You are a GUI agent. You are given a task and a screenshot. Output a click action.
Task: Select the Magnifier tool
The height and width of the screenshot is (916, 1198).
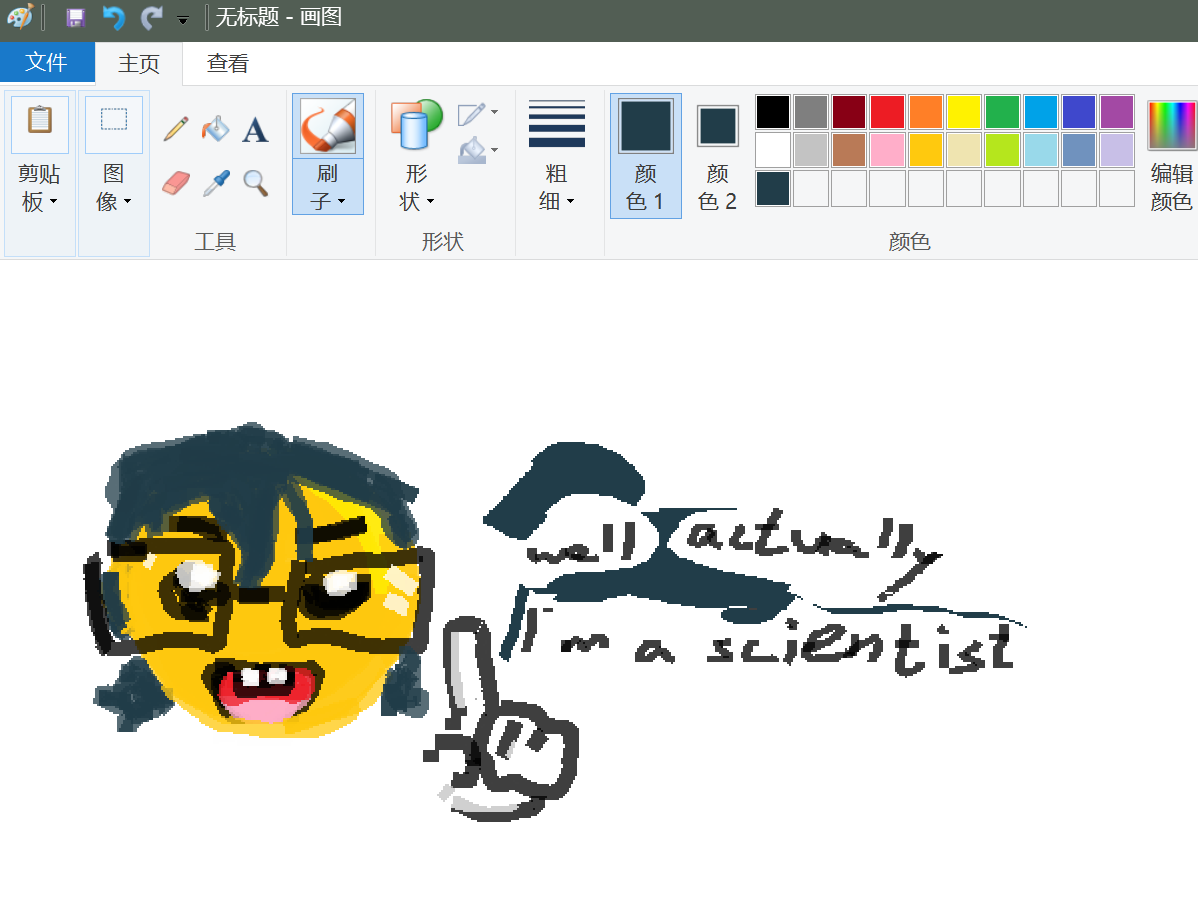click(x=255, y=183)
